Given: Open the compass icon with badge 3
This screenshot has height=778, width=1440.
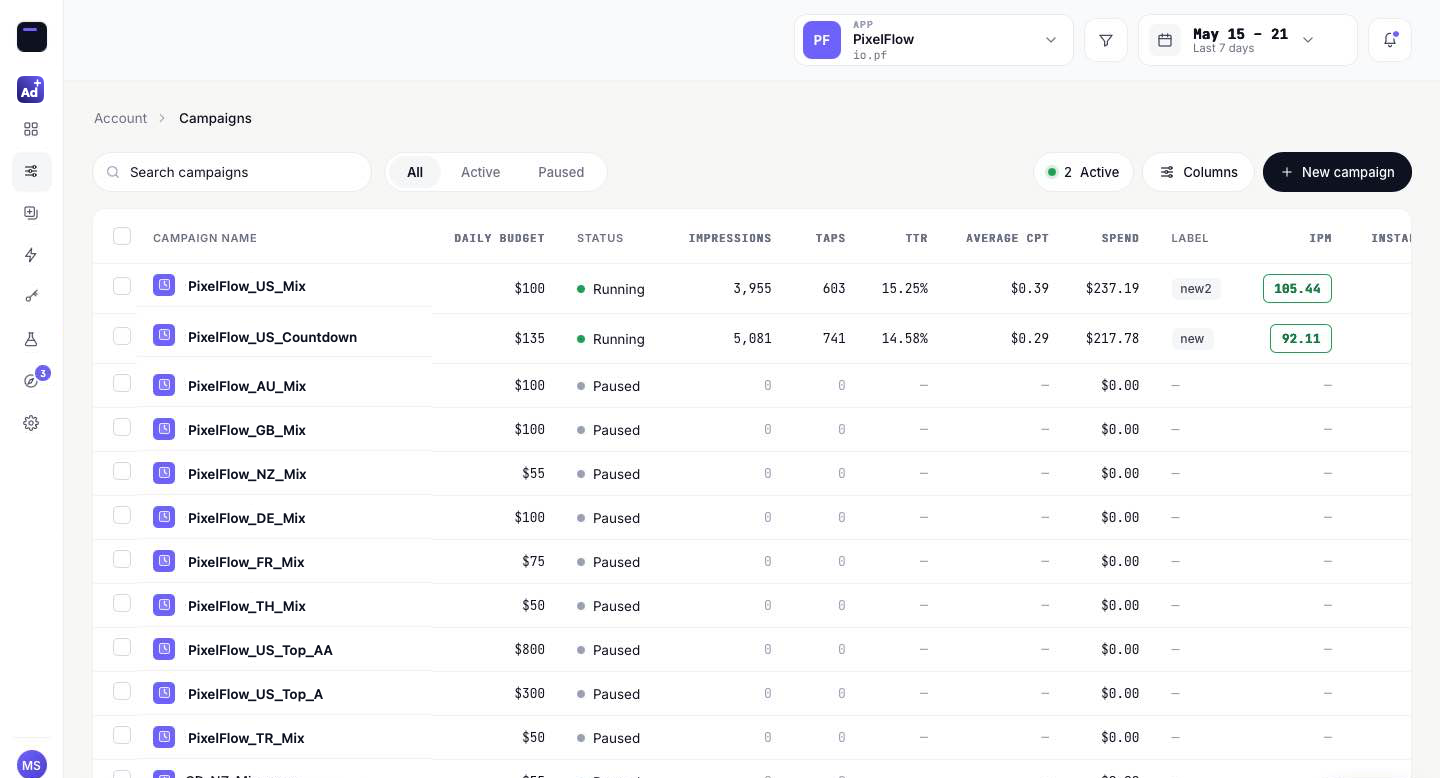Looking at the screenshot, I should click(31, 381).
